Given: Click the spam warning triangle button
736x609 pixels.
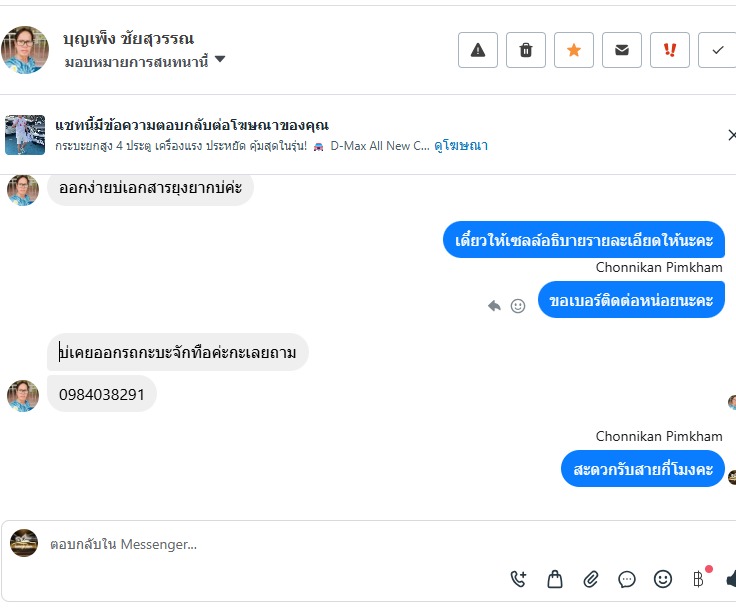Looking at the screenshot, I should coord(477,50).
